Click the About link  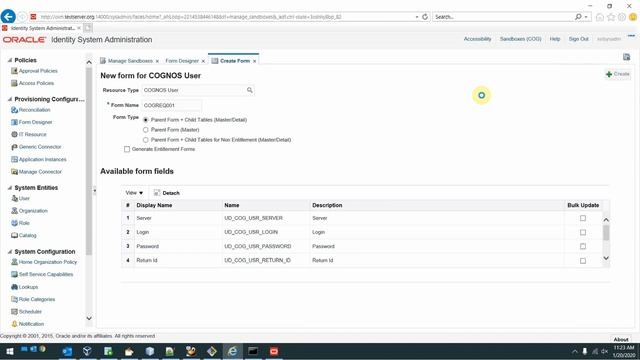pos(621,340)
